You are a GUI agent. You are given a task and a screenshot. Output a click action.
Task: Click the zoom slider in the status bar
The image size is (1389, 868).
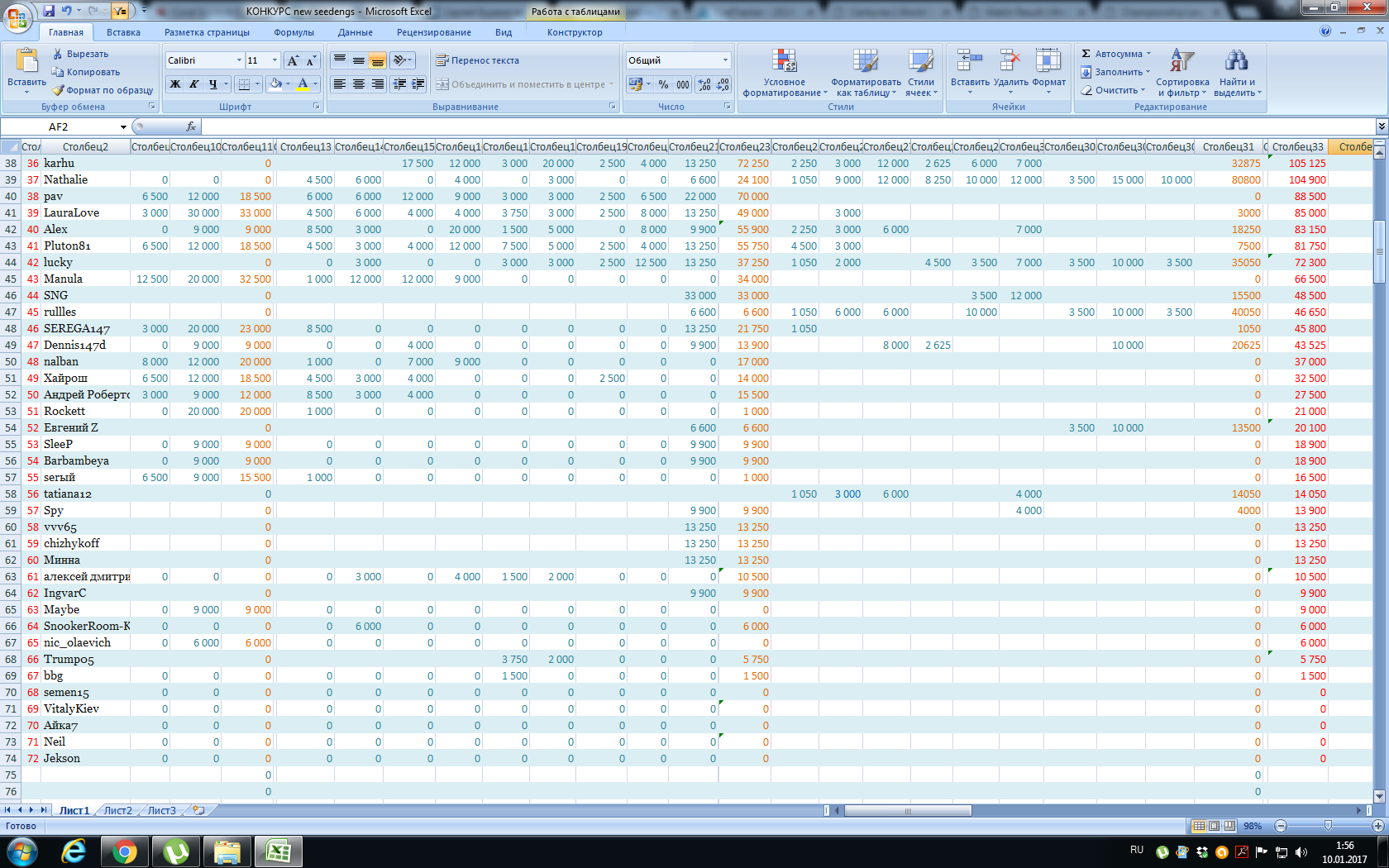click(1328, 826)
